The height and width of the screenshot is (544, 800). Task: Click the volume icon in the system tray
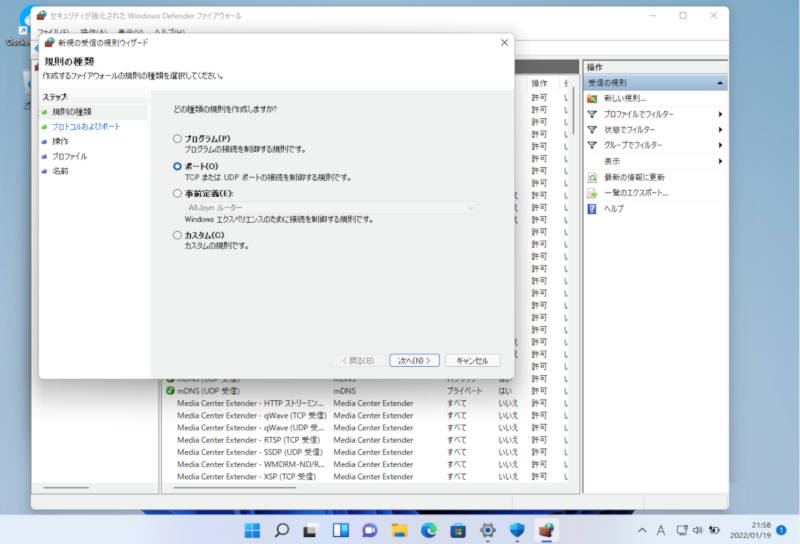tap(697, 531)
